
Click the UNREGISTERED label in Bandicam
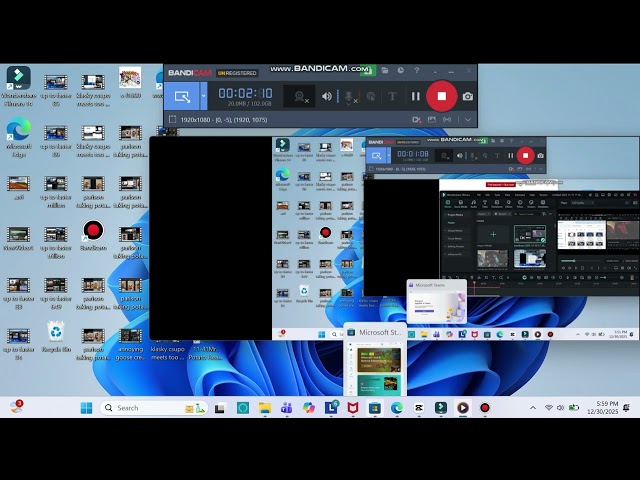coord(237,73)
